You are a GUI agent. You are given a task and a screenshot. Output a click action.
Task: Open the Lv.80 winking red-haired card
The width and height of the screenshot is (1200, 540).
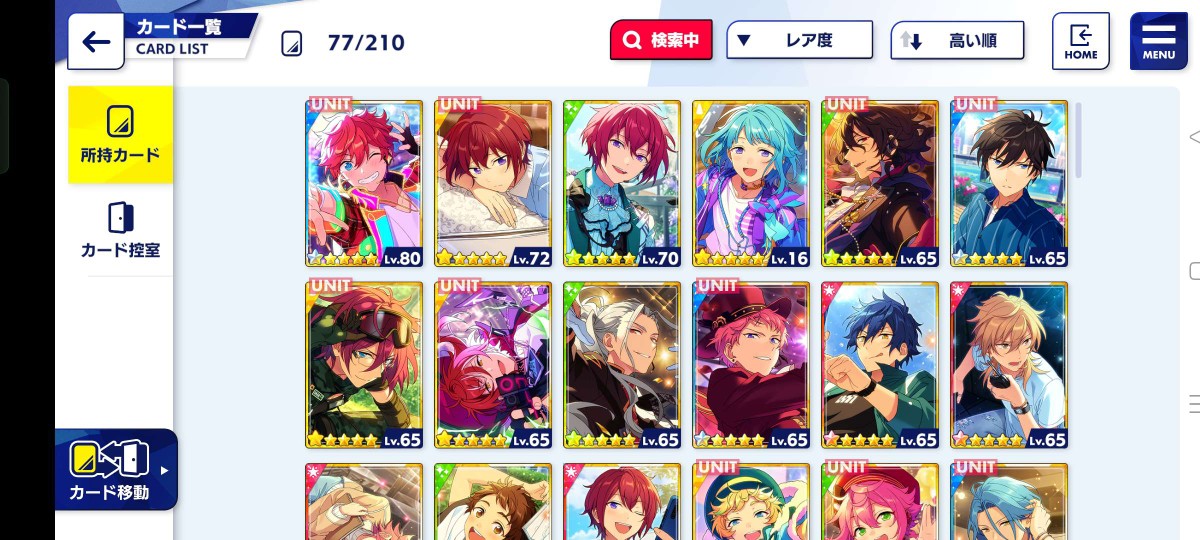(364, 184)
